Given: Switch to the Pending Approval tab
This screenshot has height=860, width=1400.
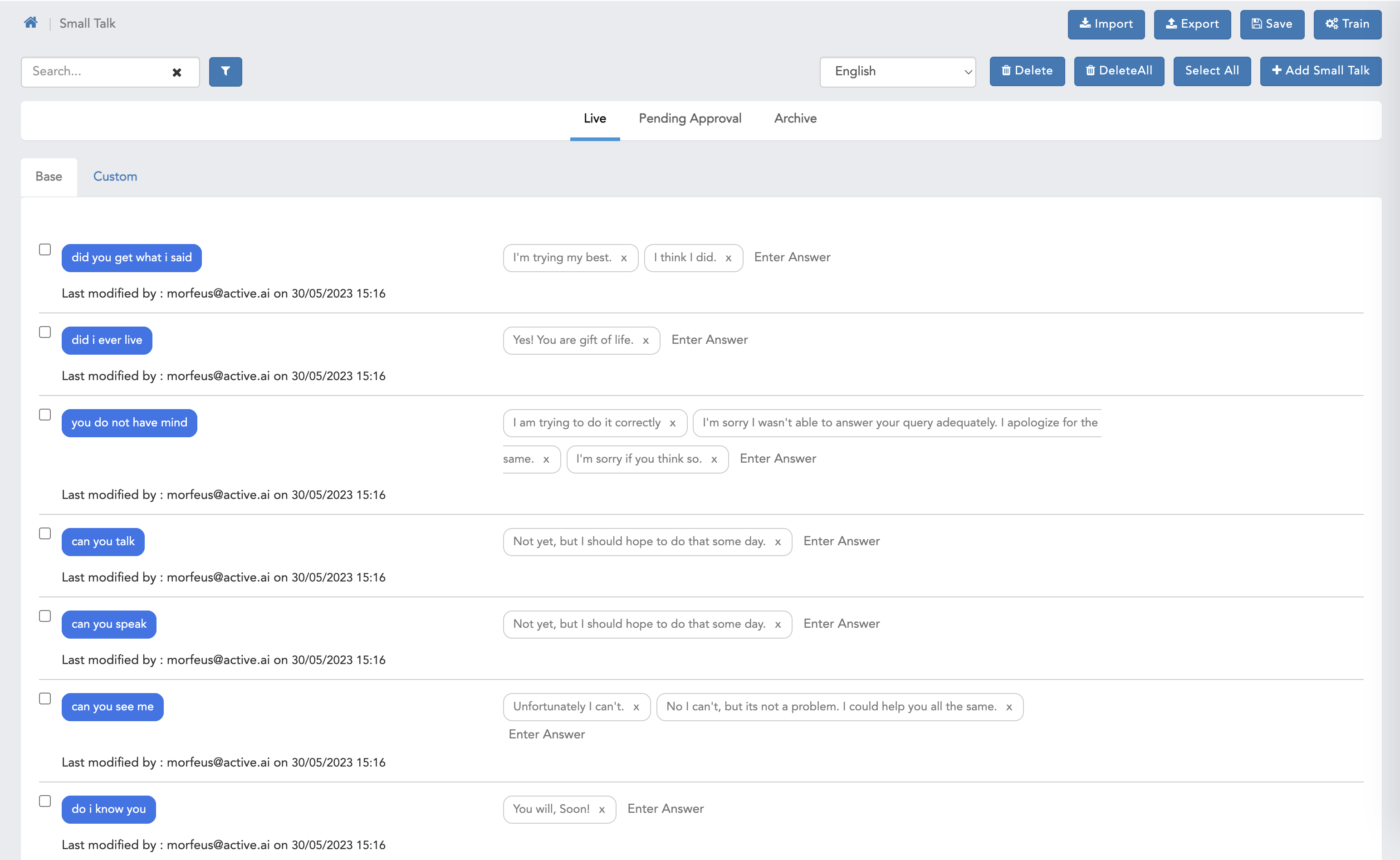Looking at the screenshot, I should pyautogui.click(x=690, y=119).
